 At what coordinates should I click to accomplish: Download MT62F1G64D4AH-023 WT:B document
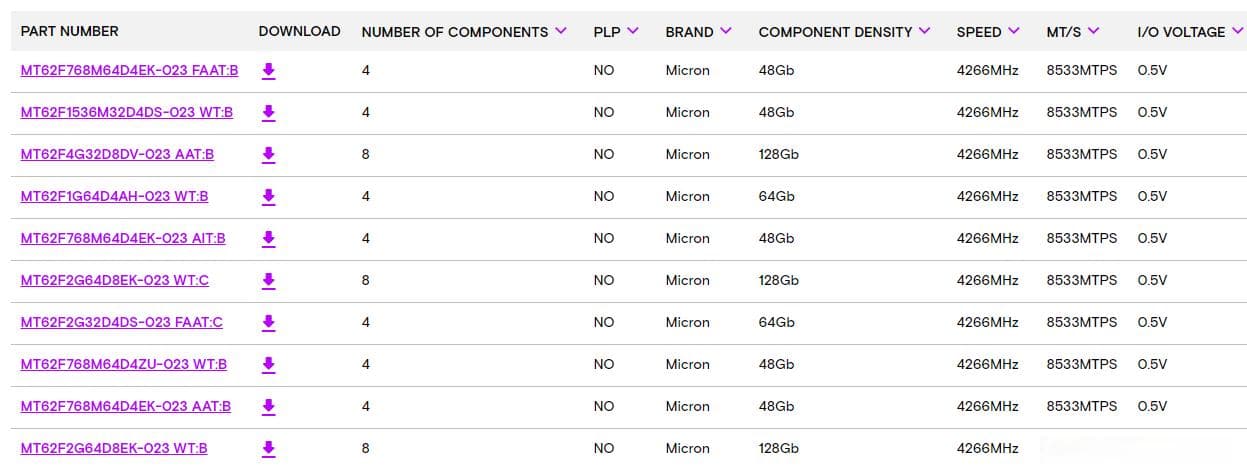pyautogui.click(x=268, y=197)
